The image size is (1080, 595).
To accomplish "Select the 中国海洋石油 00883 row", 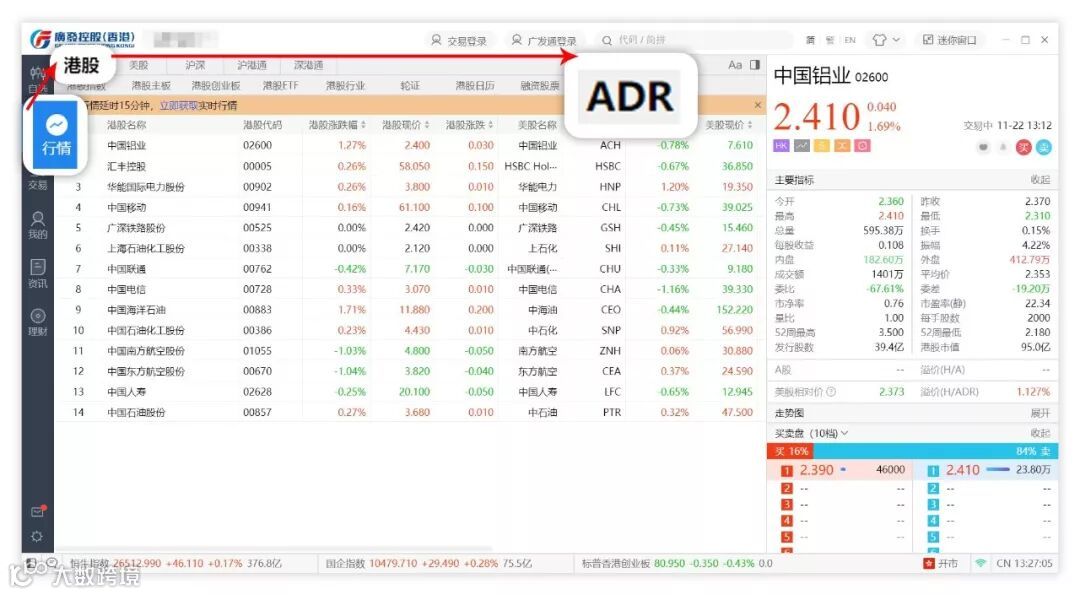I will click(x=410, y=310).
